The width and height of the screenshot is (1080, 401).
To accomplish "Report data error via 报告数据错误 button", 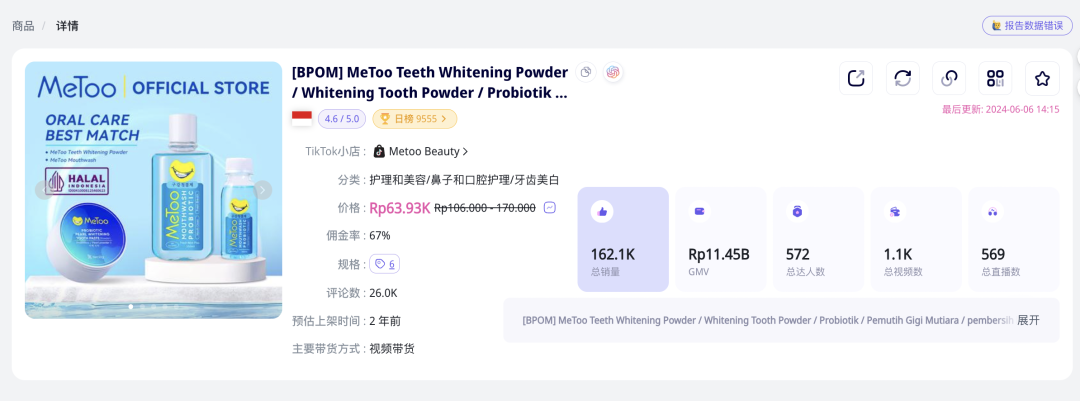I will pyautogui.click(x=1026, y=26).
